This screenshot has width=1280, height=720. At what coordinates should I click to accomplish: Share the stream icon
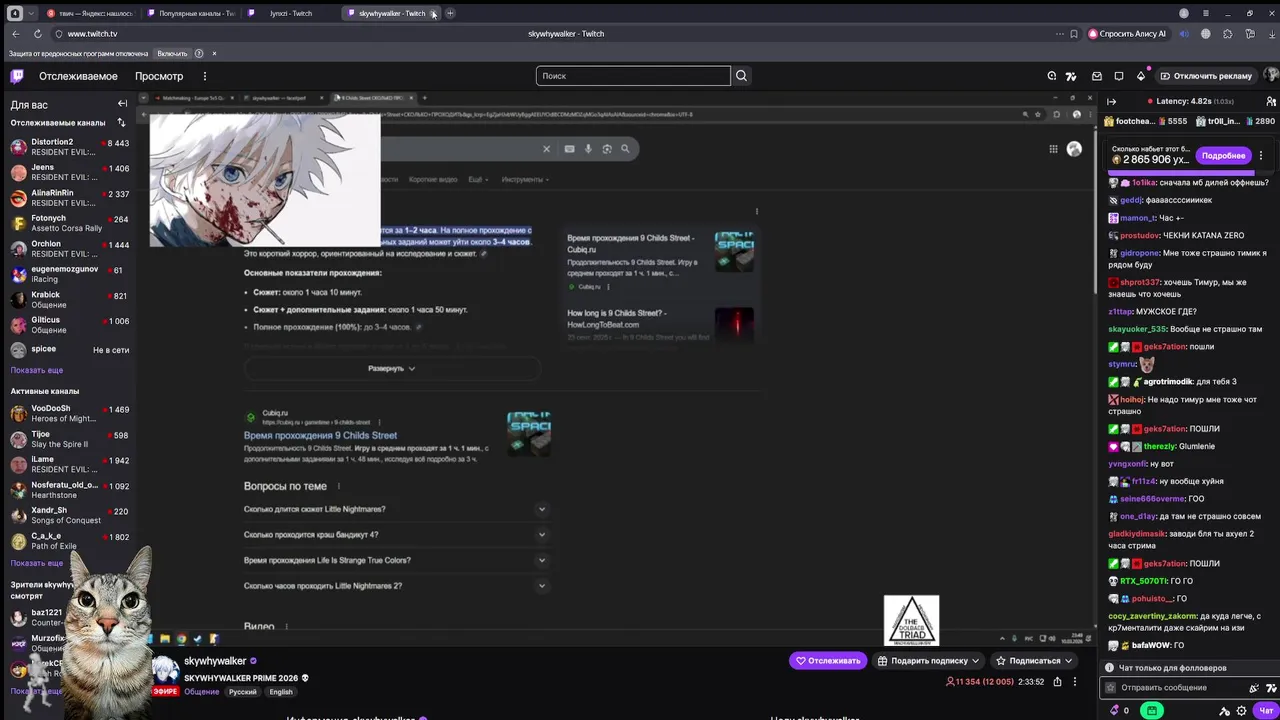tap(1055, 682)
